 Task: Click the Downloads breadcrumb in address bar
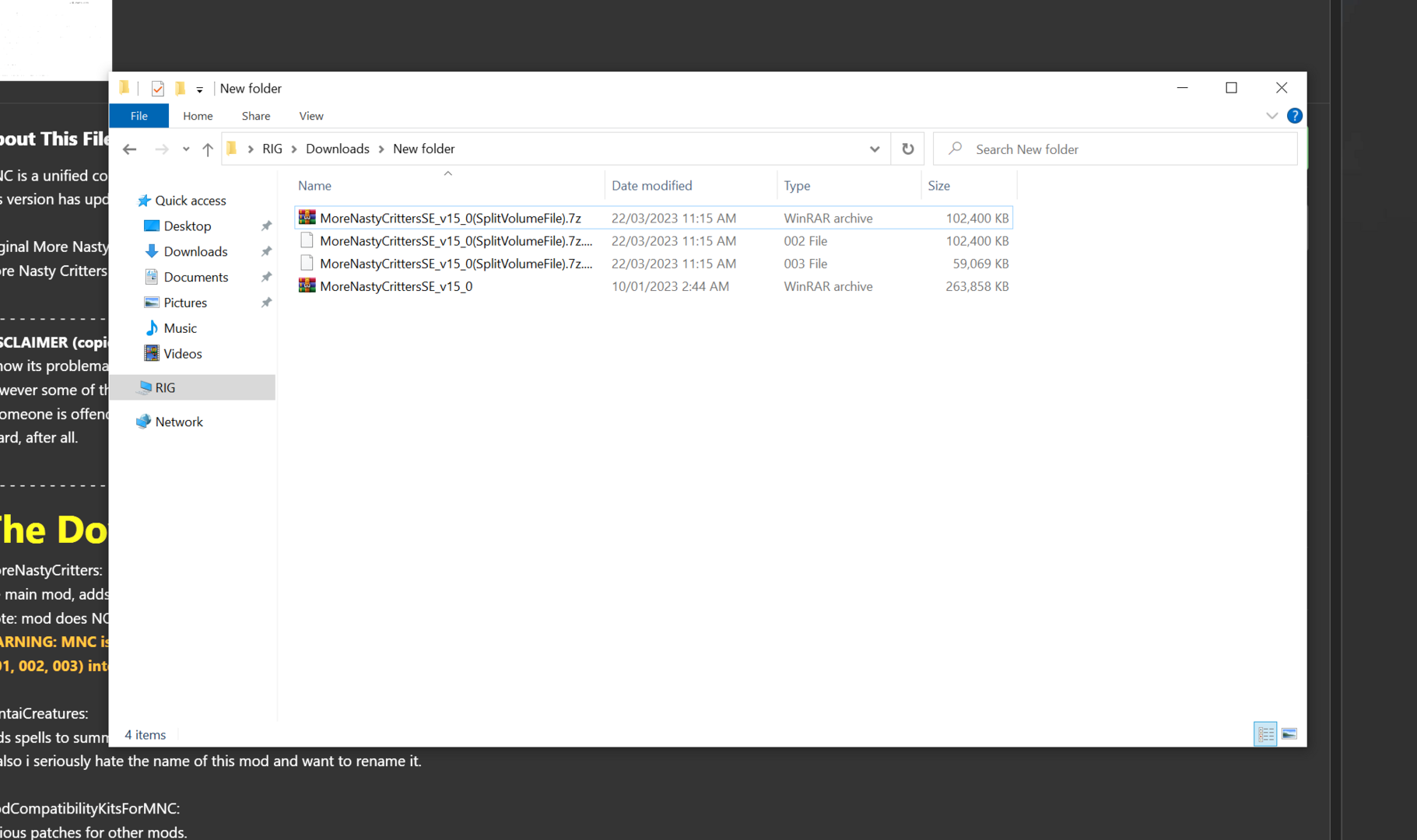338,149
